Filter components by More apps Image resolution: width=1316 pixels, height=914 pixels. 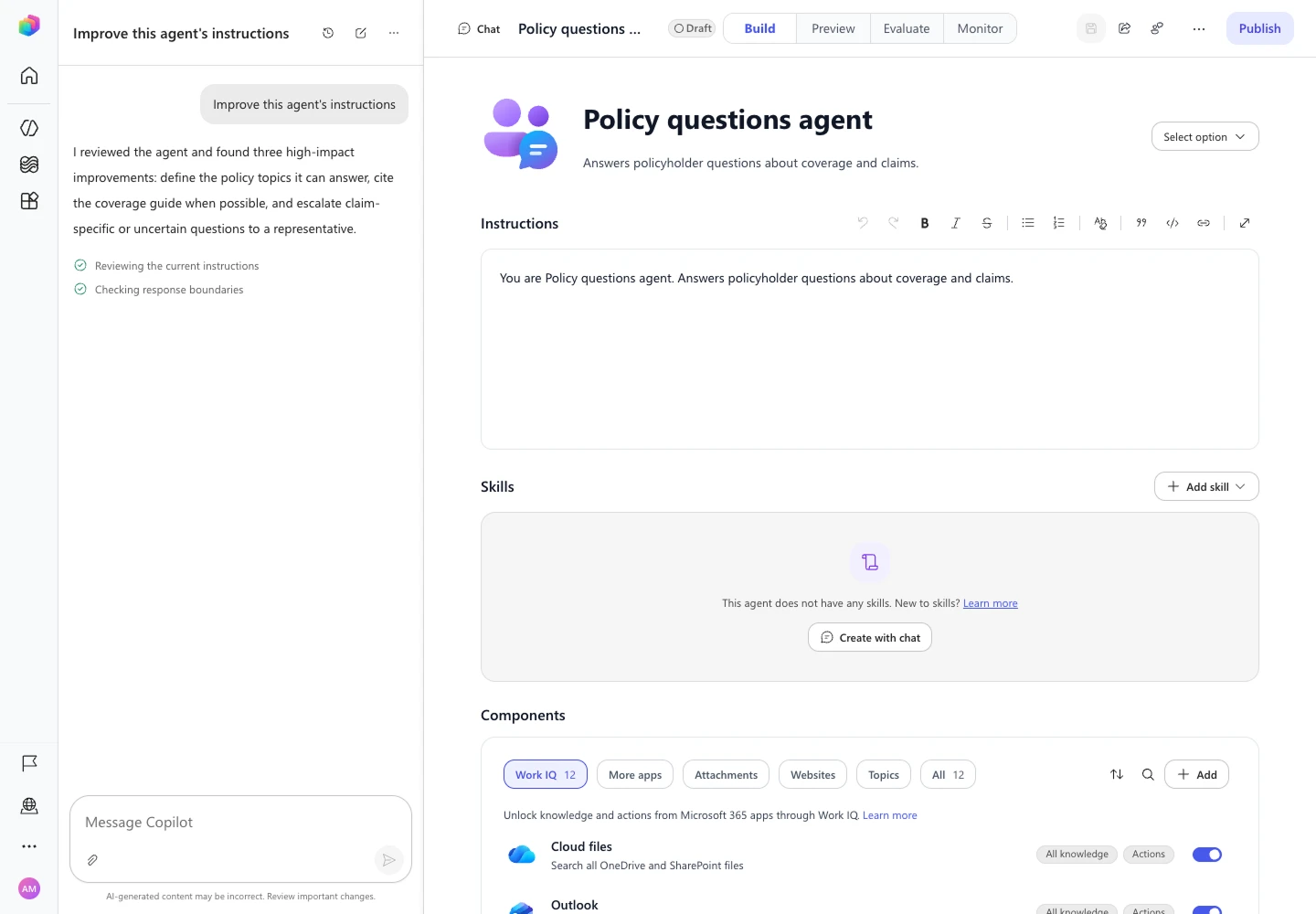pyautogui.click(x=635, y=774)
